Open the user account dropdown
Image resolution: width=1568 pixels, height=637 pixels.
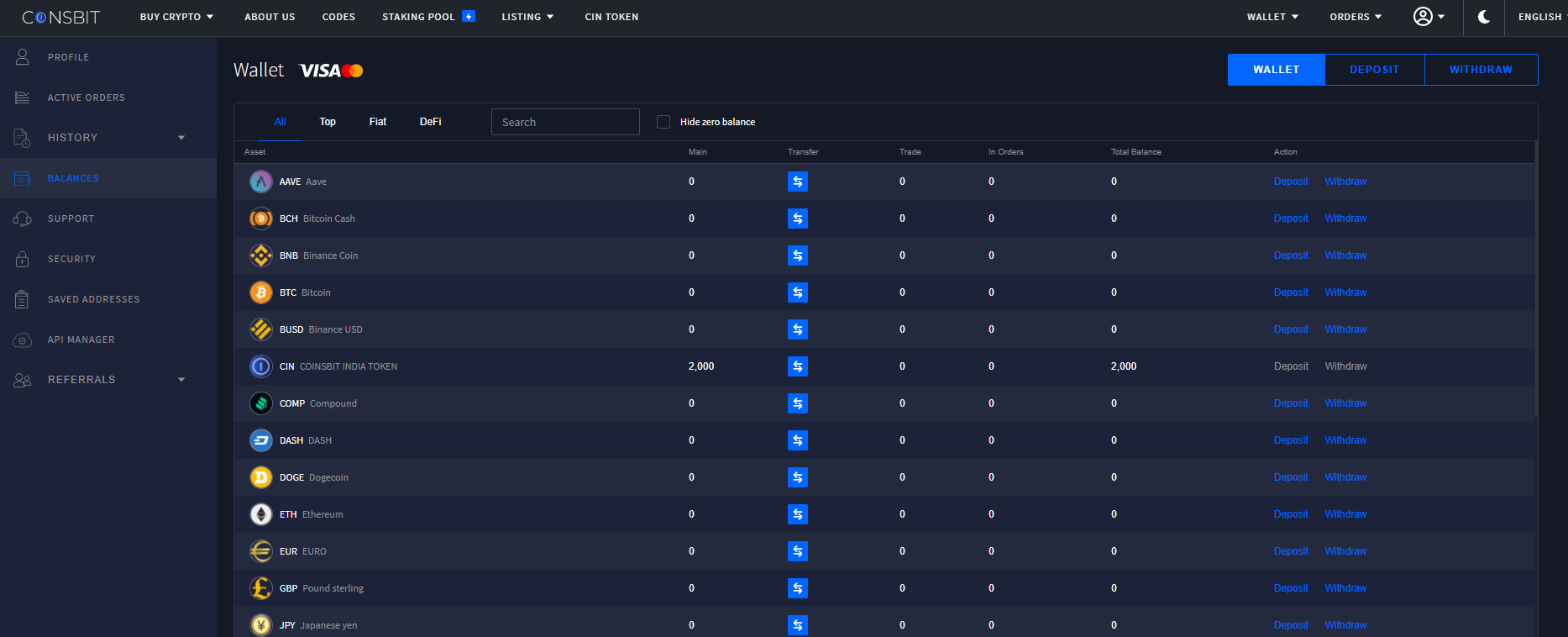click(1429, 17)
